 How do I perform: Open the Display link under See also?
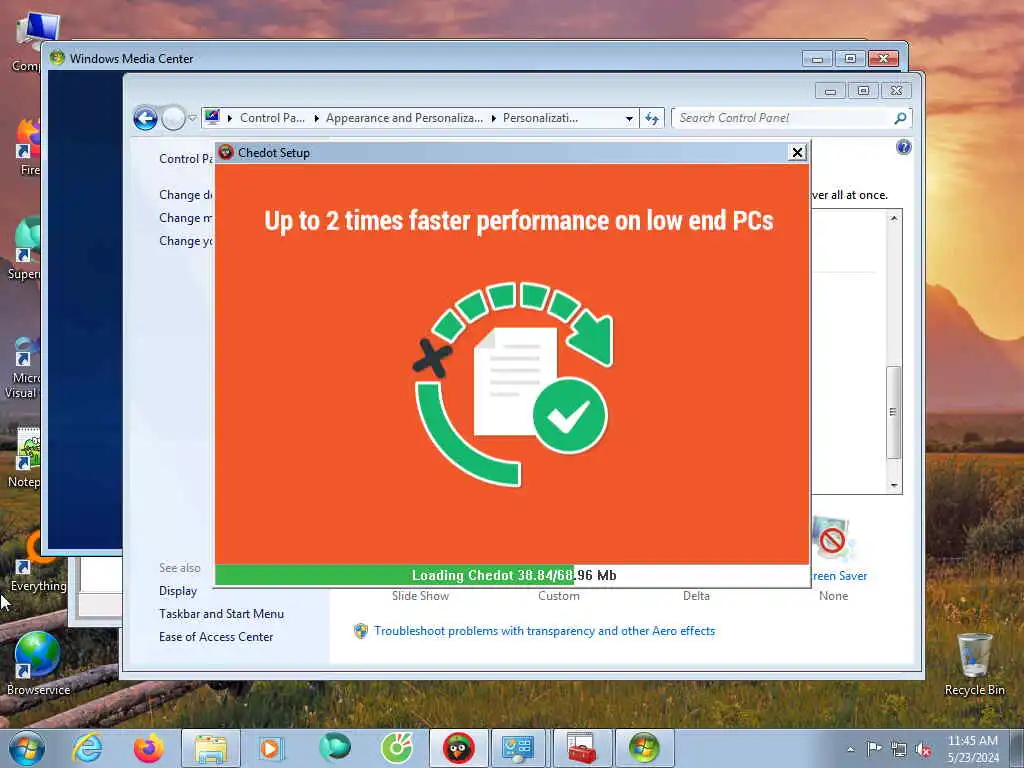[x=178, y=591]
